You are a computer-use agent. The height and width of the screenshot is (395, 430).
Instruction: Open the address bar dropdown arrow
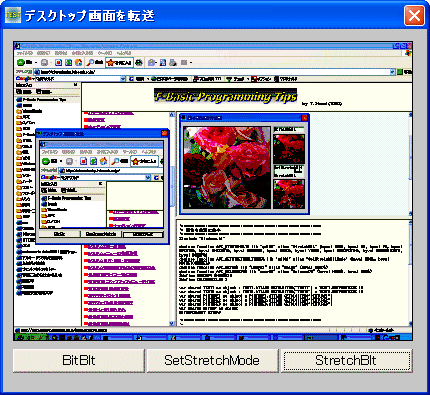coord(392,72)
